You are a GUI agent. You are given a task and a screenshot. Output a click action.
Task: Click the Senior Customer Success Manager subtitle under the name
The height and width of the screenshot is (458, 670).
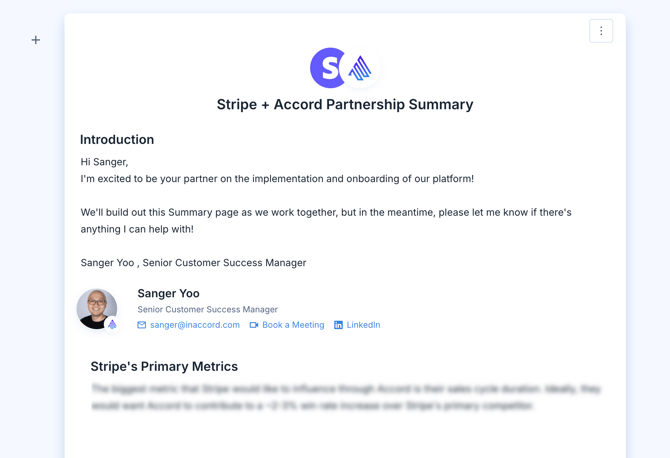coord(207,310)
